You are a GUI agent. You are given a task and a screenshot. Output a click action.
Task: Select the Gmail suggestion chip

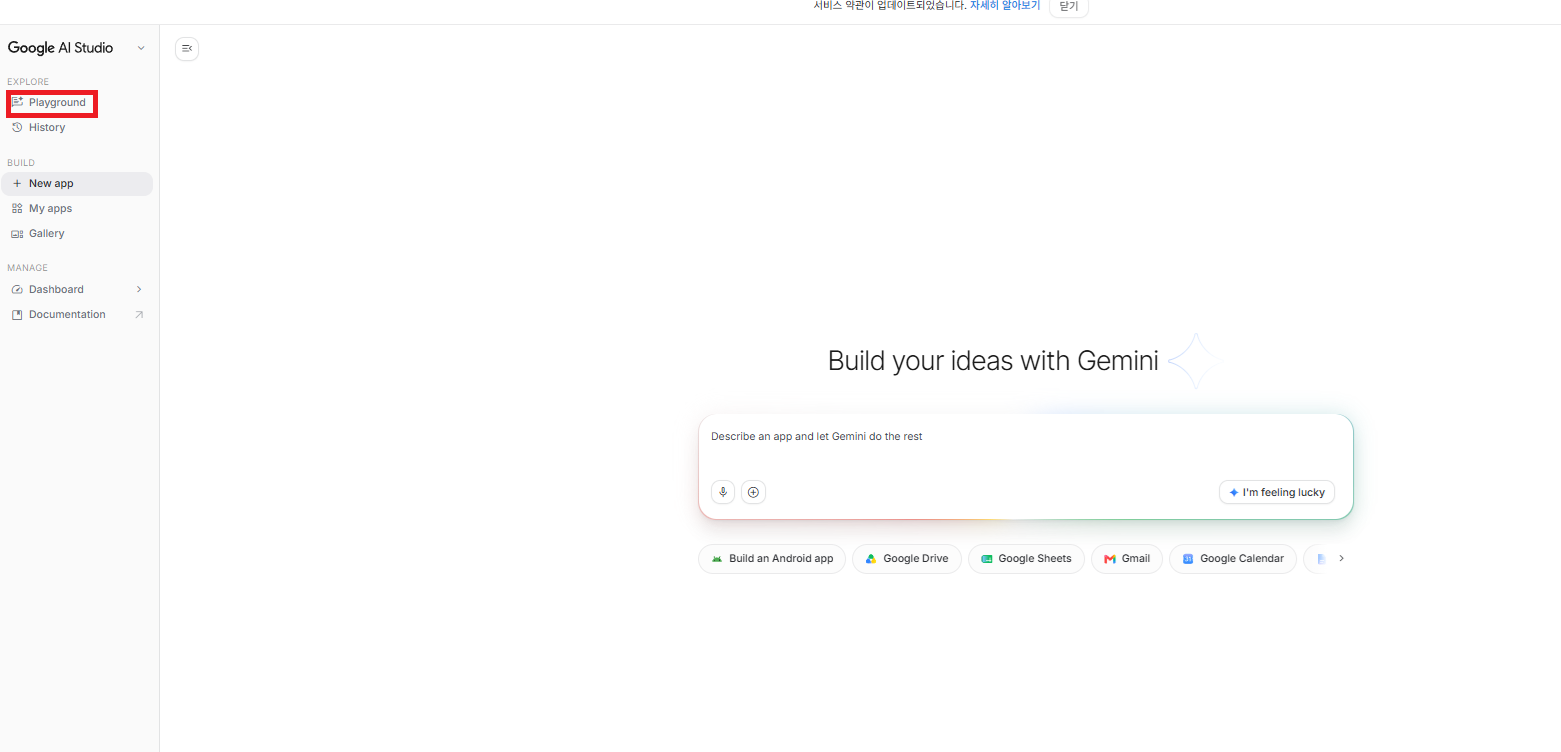[x=1127, y=559]
